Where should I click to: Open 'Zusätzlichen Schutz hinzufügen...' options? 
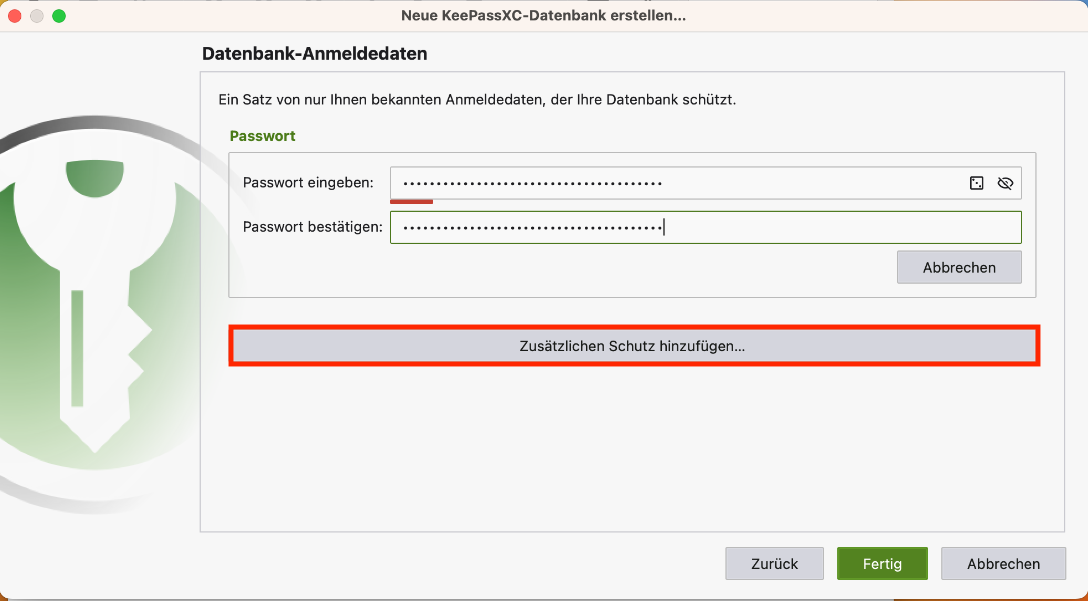tap(634, 346)
